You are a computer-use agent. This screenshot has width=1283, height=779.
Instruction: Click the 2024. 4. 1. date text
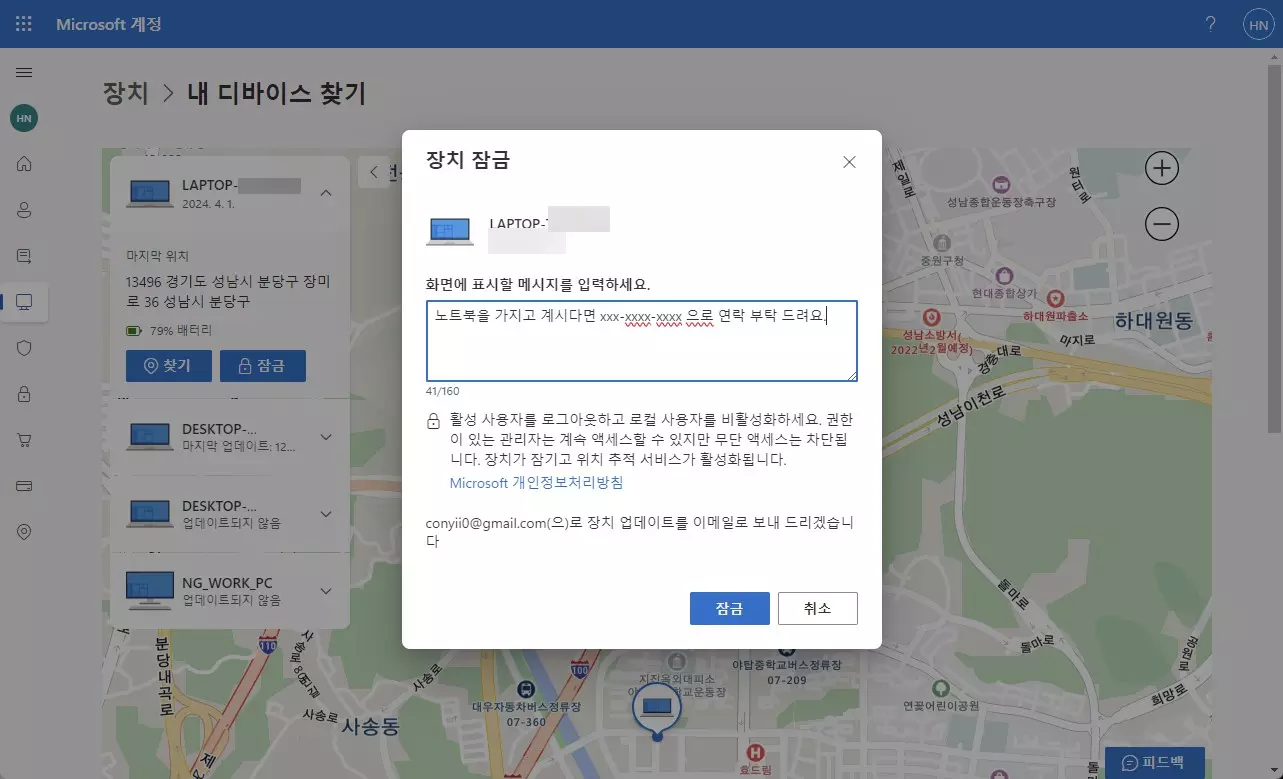coord(208,204)
